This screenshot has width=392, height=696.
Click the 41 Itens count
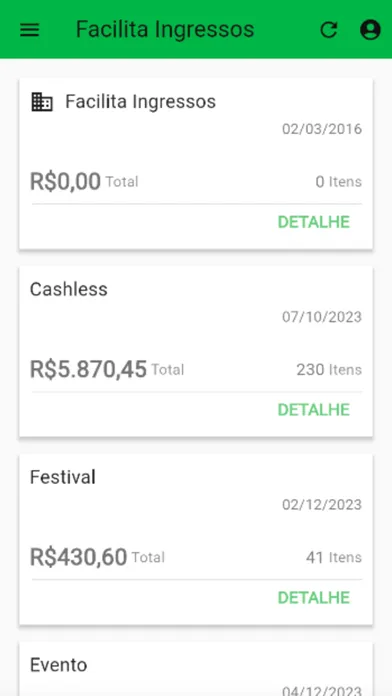pyautogui.click(x=334, y=557)
